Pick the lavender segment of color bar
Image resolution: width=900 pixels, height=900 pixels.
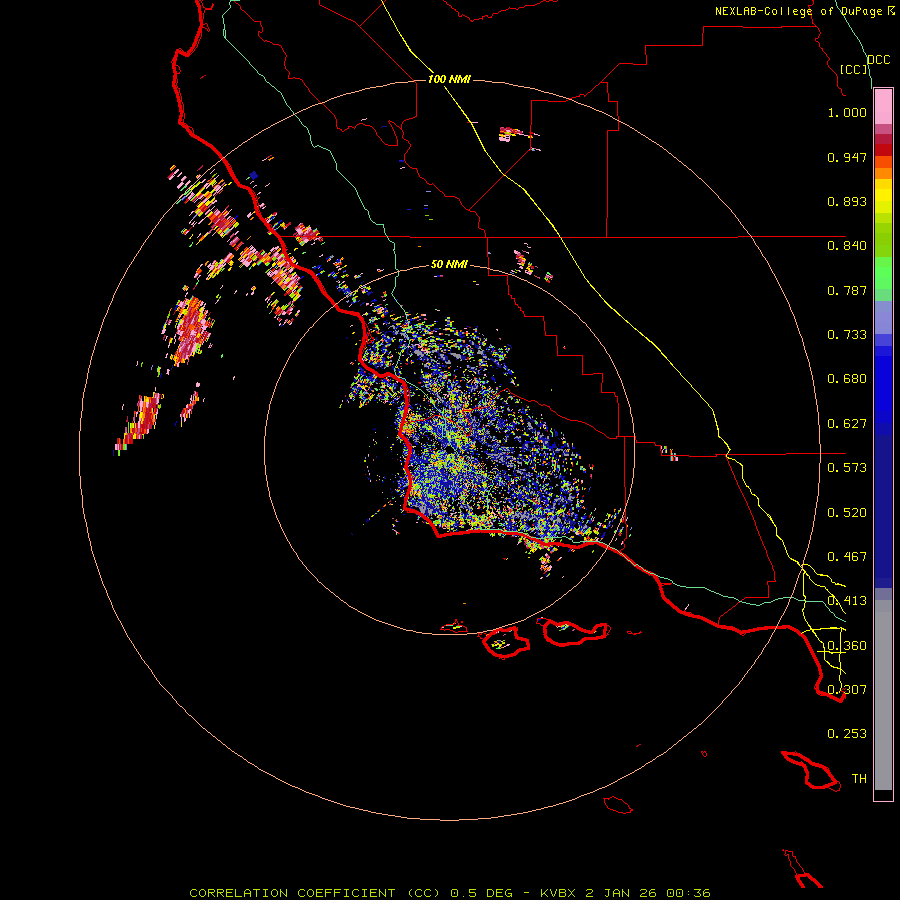click(x=883, y=317)
